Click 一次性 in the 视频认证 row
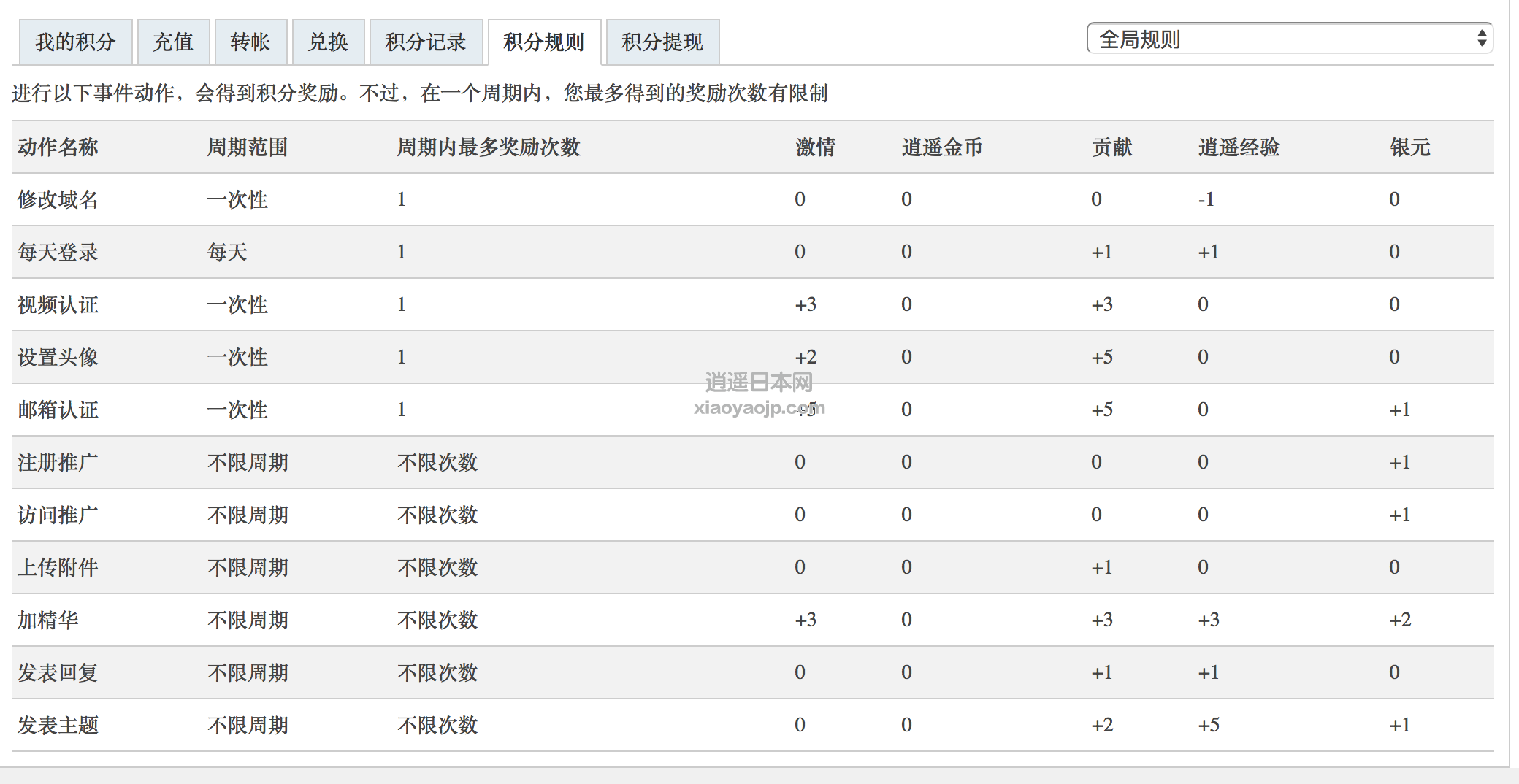 [237, 304]
